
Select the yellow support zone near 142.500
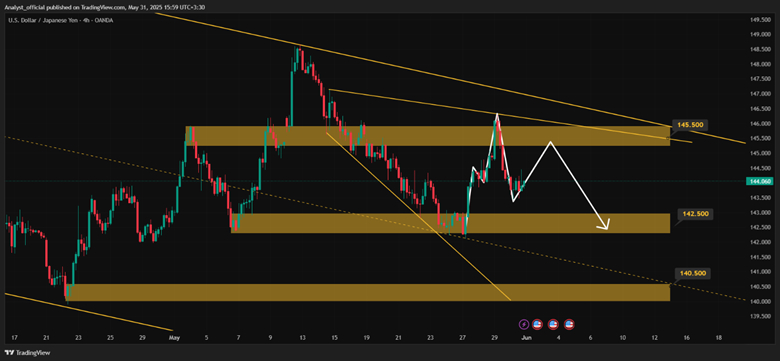[x=450, y=223]
